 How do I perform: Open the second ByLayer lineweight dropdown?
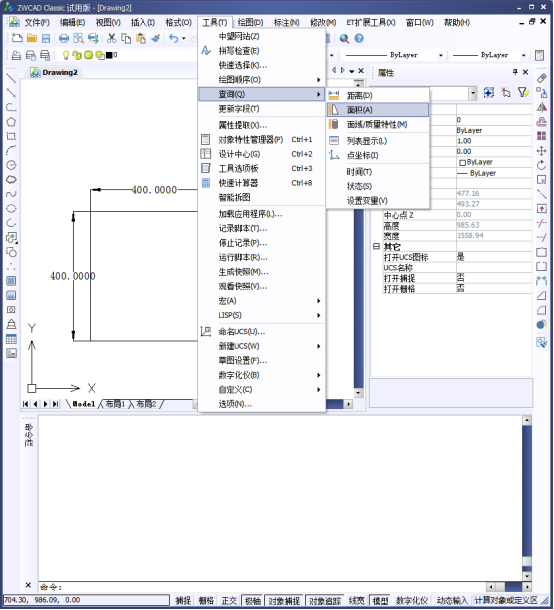pyautogui.click(x=524, y=55)
